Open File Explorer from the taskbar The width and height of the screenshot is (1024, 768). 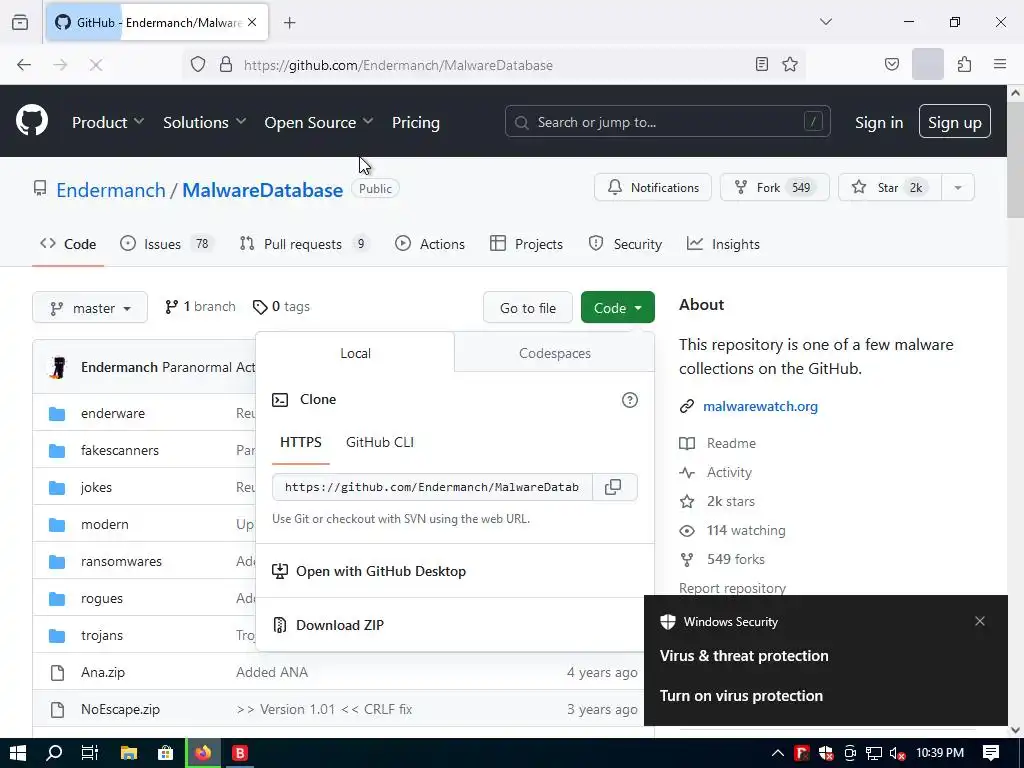click(x=129, y=753)
